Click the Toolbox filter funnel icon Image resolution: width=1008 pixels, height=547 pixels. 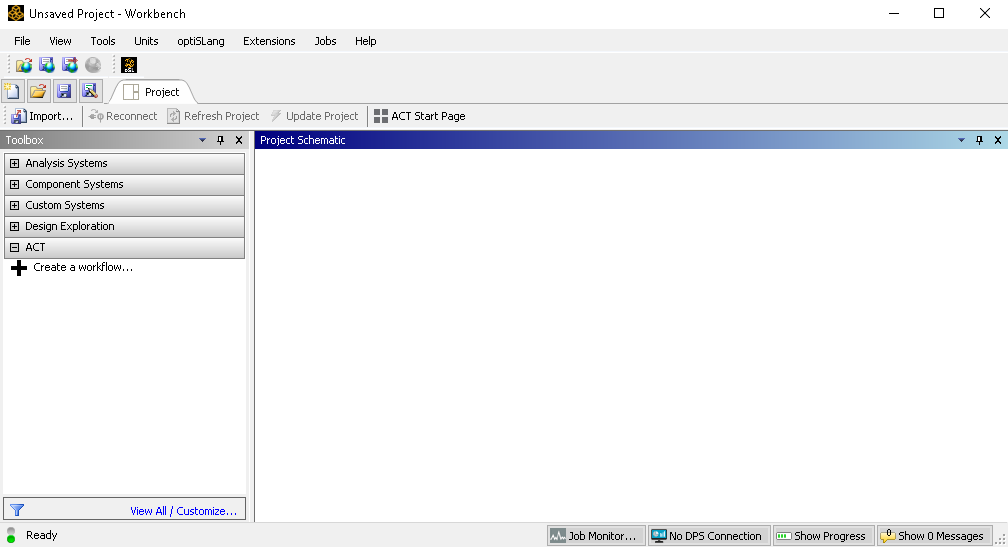tap(17, 510)
